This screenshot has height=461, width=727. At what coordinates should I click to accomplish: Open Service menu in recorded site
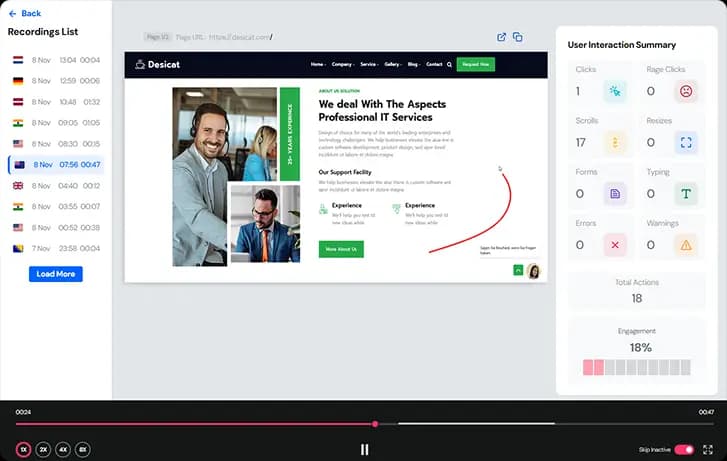[369, 64]
